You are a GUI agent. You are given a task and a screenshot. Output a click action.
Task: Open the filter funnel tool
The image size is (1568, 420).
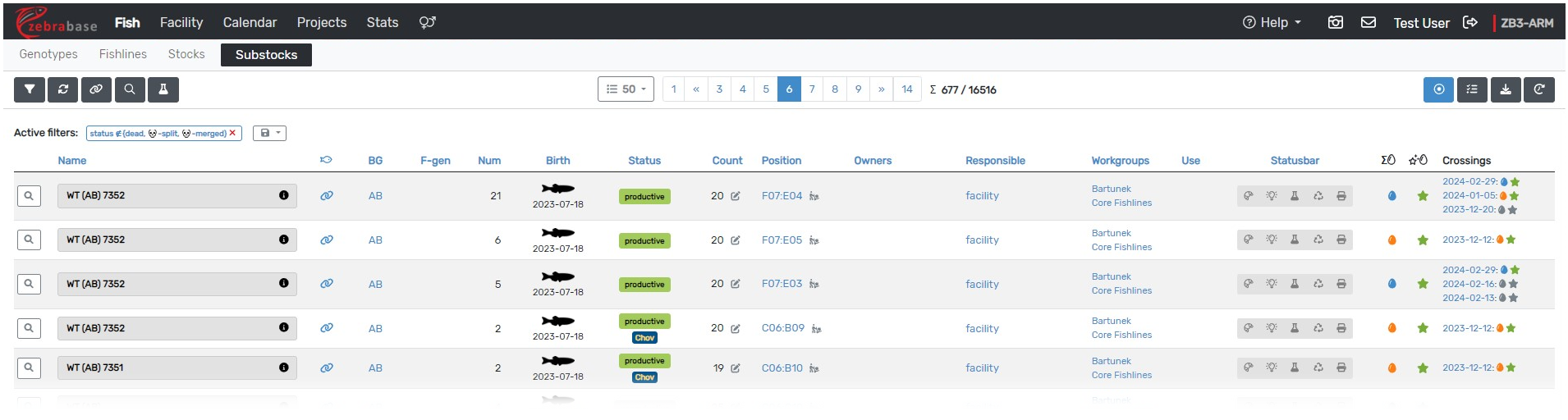[30, 89]
